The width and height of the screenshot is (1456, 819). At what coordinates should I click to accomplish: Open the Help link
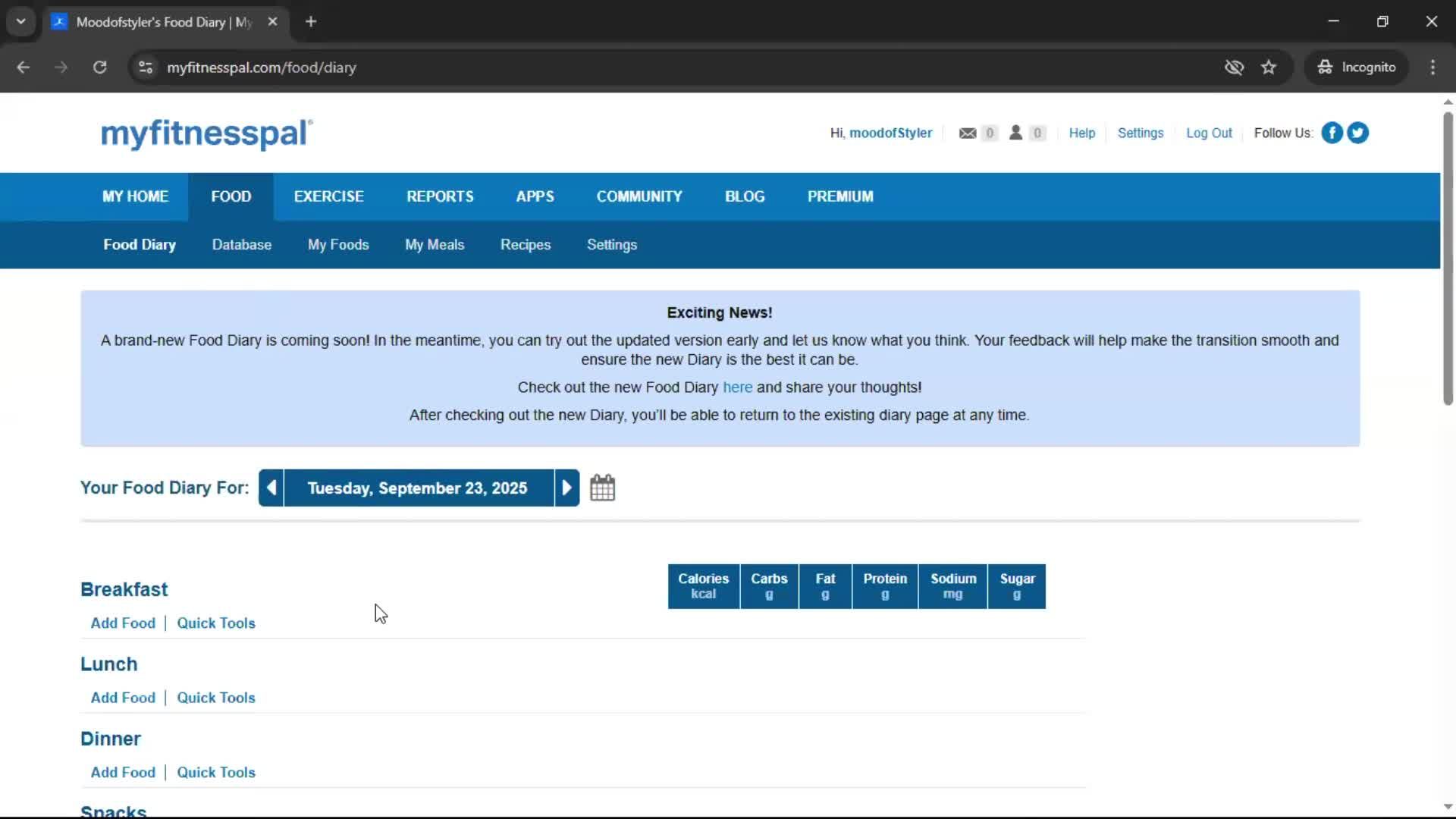coord(1082,133)
